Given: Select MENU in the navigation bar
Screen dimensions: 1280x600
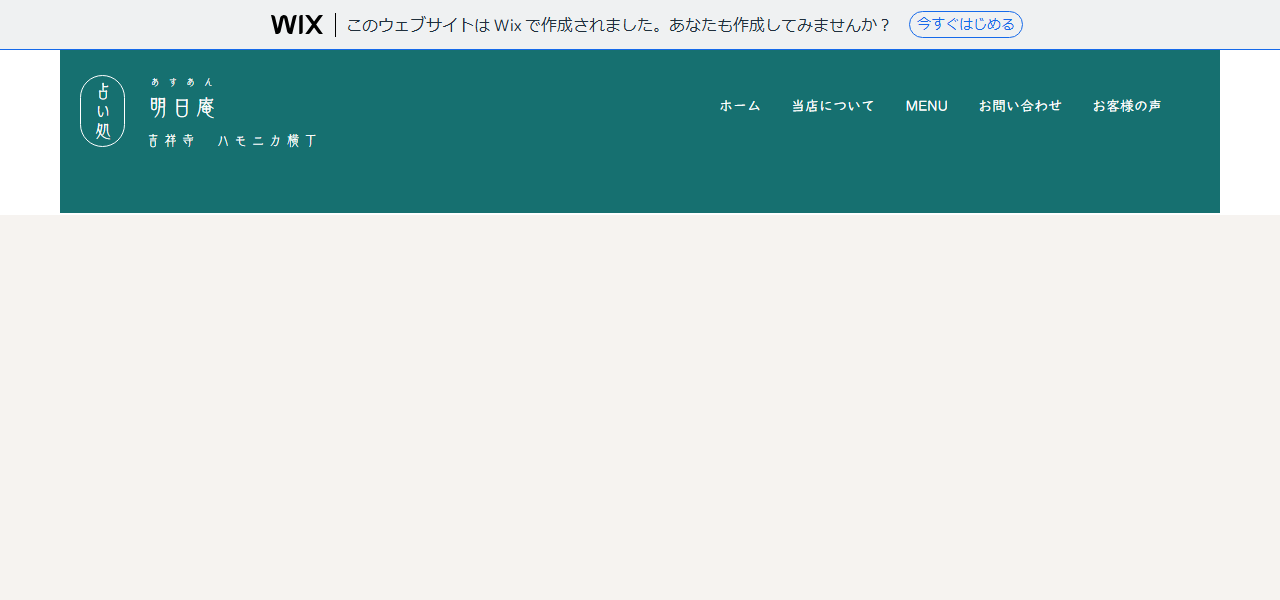Looking at the screenshot, I should point(926,106).
